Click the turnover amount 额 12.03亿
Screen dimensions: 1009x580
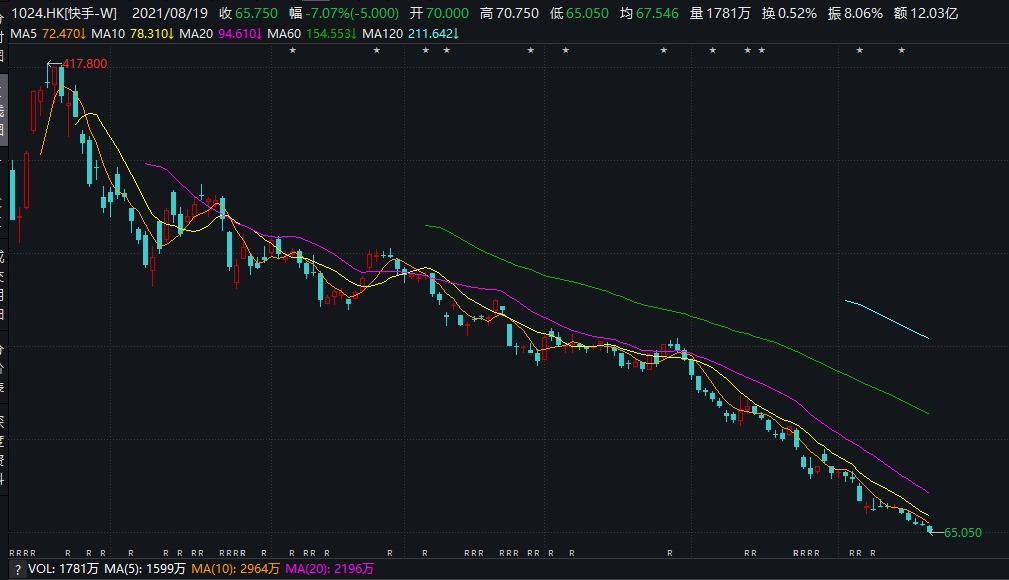926,13
